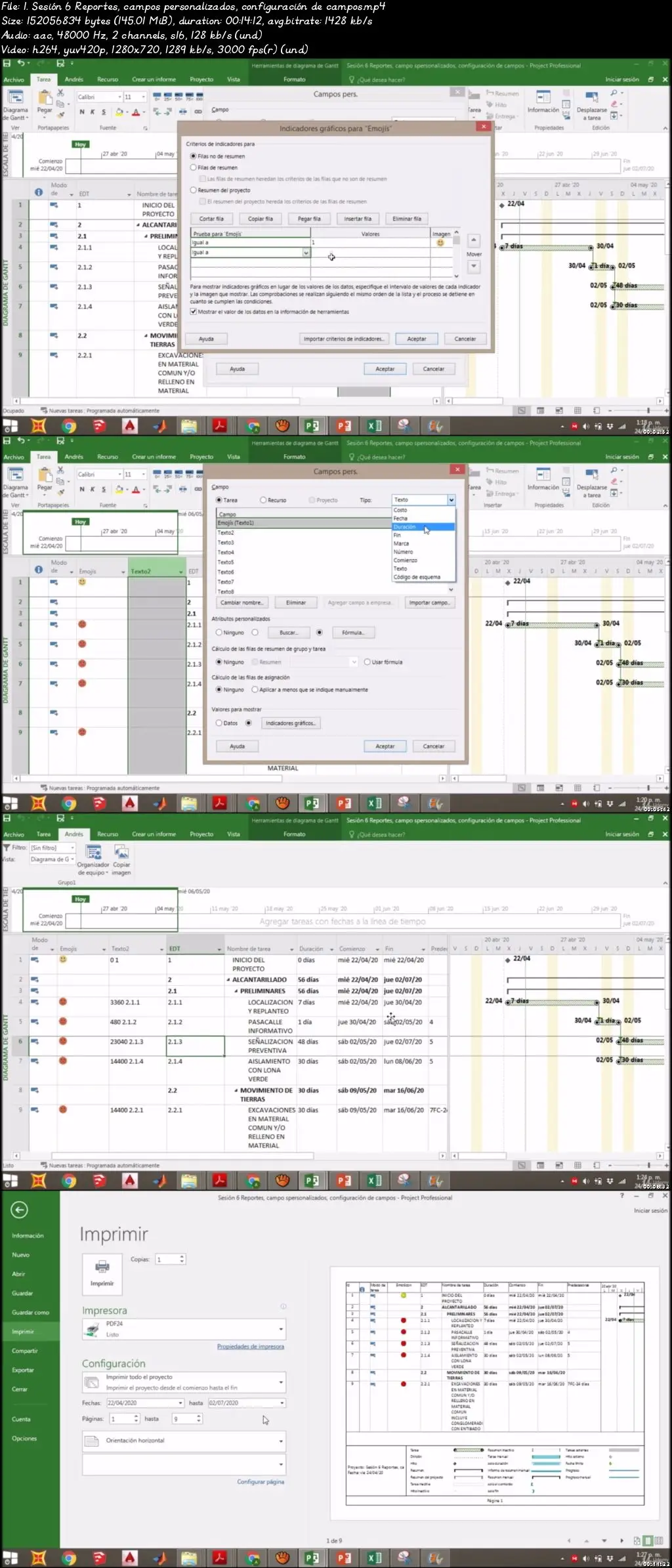
Task: Switch to Crear un informe tab, third frame
Action: pyautogui.click(x=154, y=834)
